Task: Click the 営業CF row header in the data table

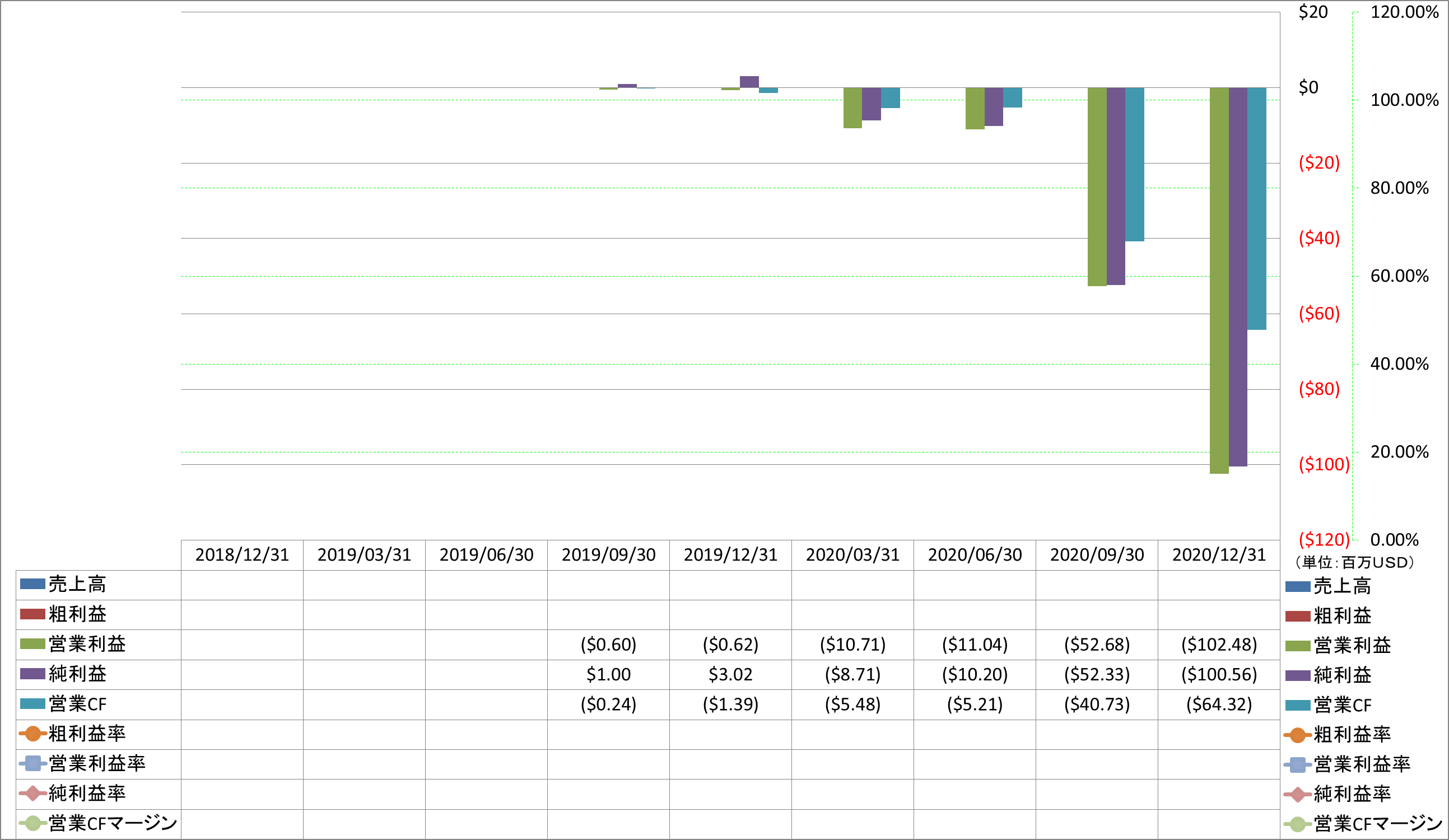Action: [x=99, y=704]
